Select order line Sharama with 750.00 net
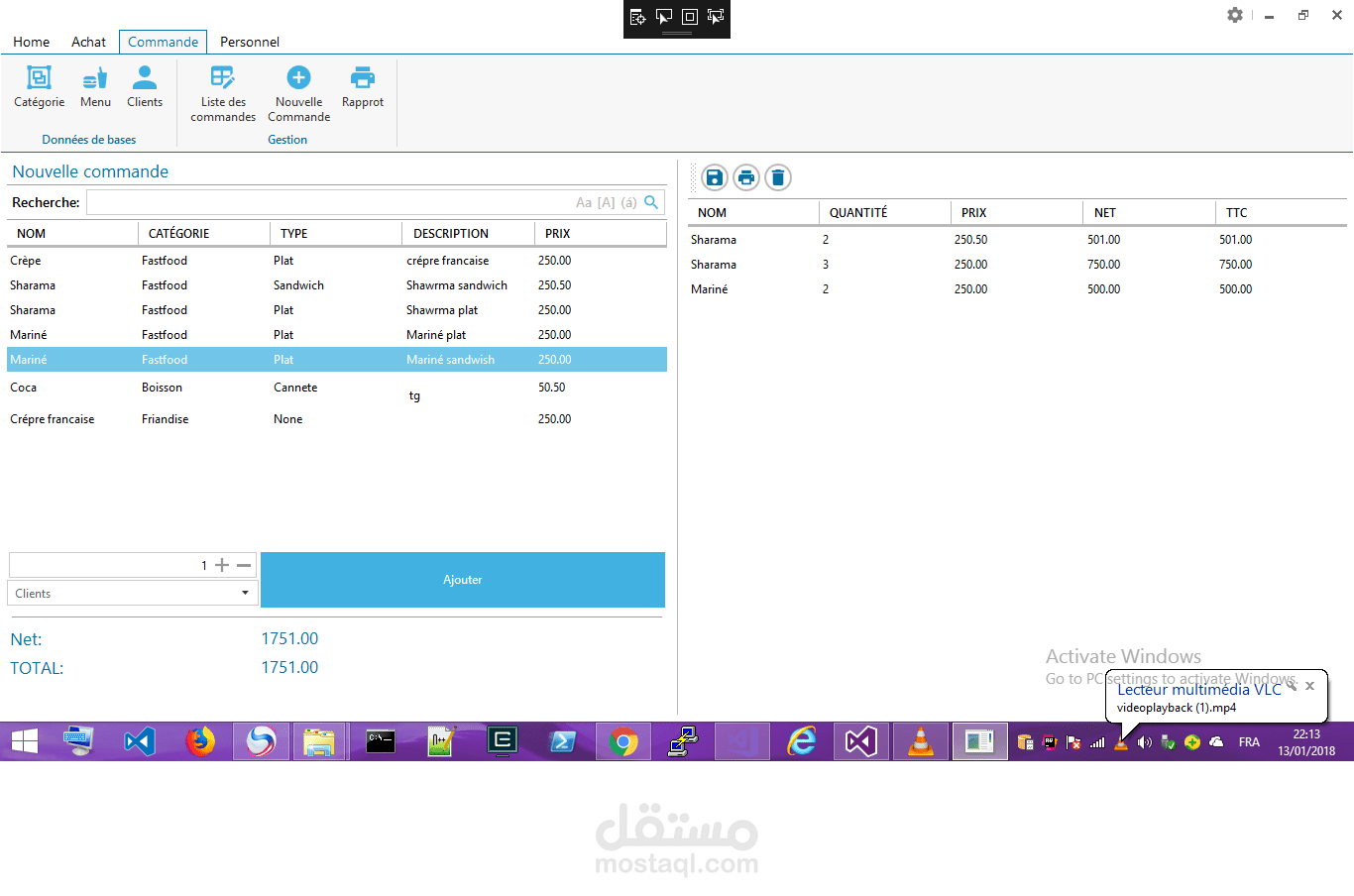 point(1017,265)
